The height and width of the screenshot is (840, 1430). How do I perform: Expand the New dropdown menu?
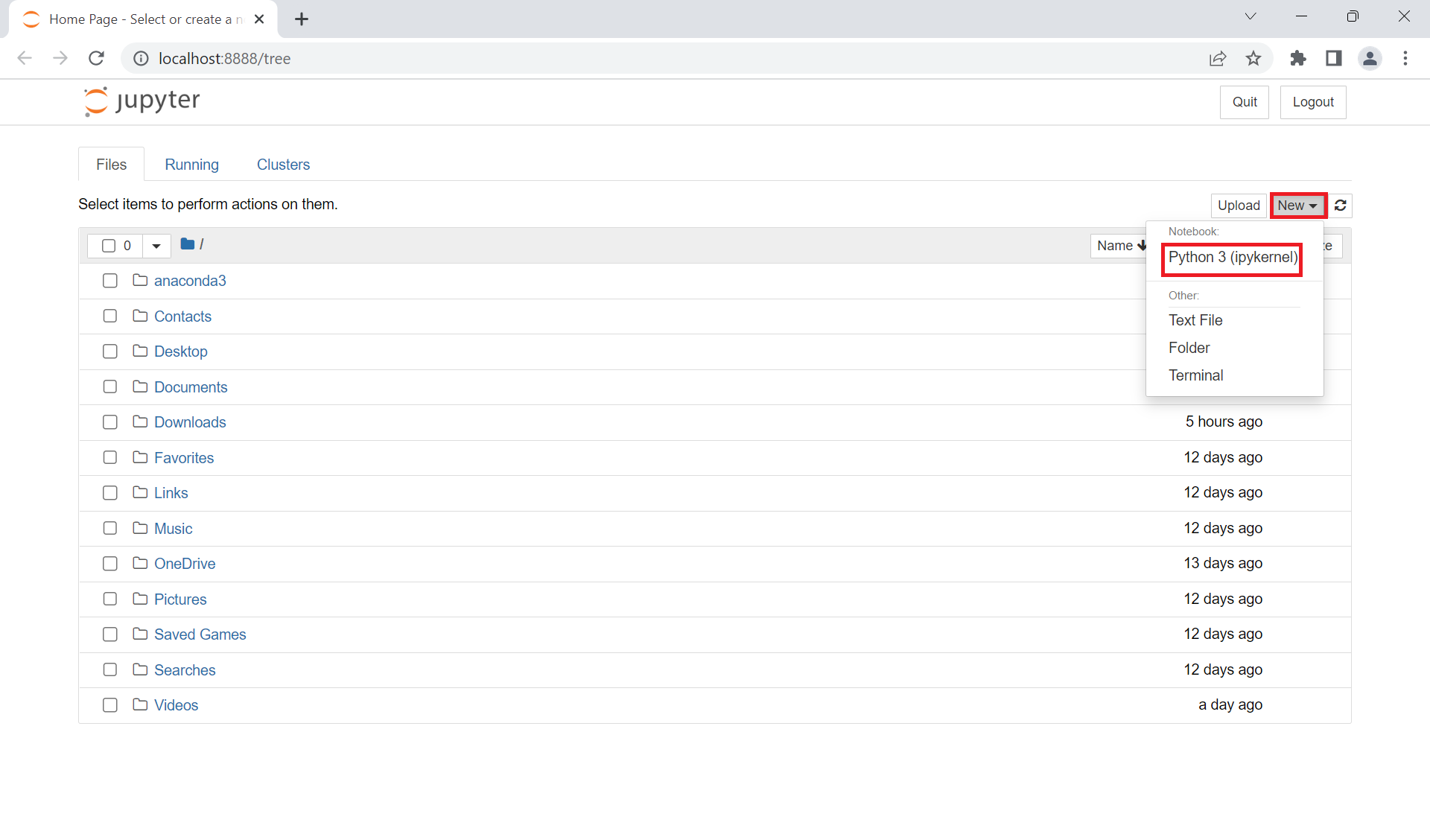pos(1297,205)
